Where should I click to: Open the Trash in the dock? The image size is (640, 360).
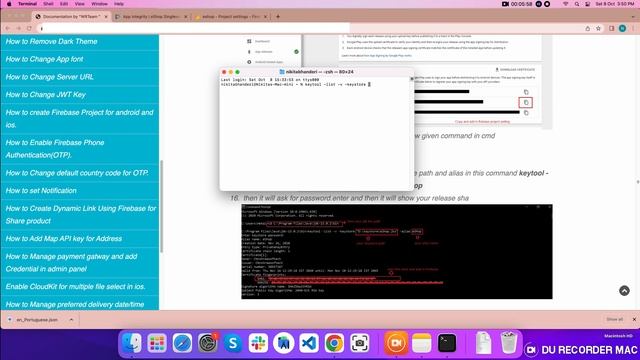(x=509, y=343)
